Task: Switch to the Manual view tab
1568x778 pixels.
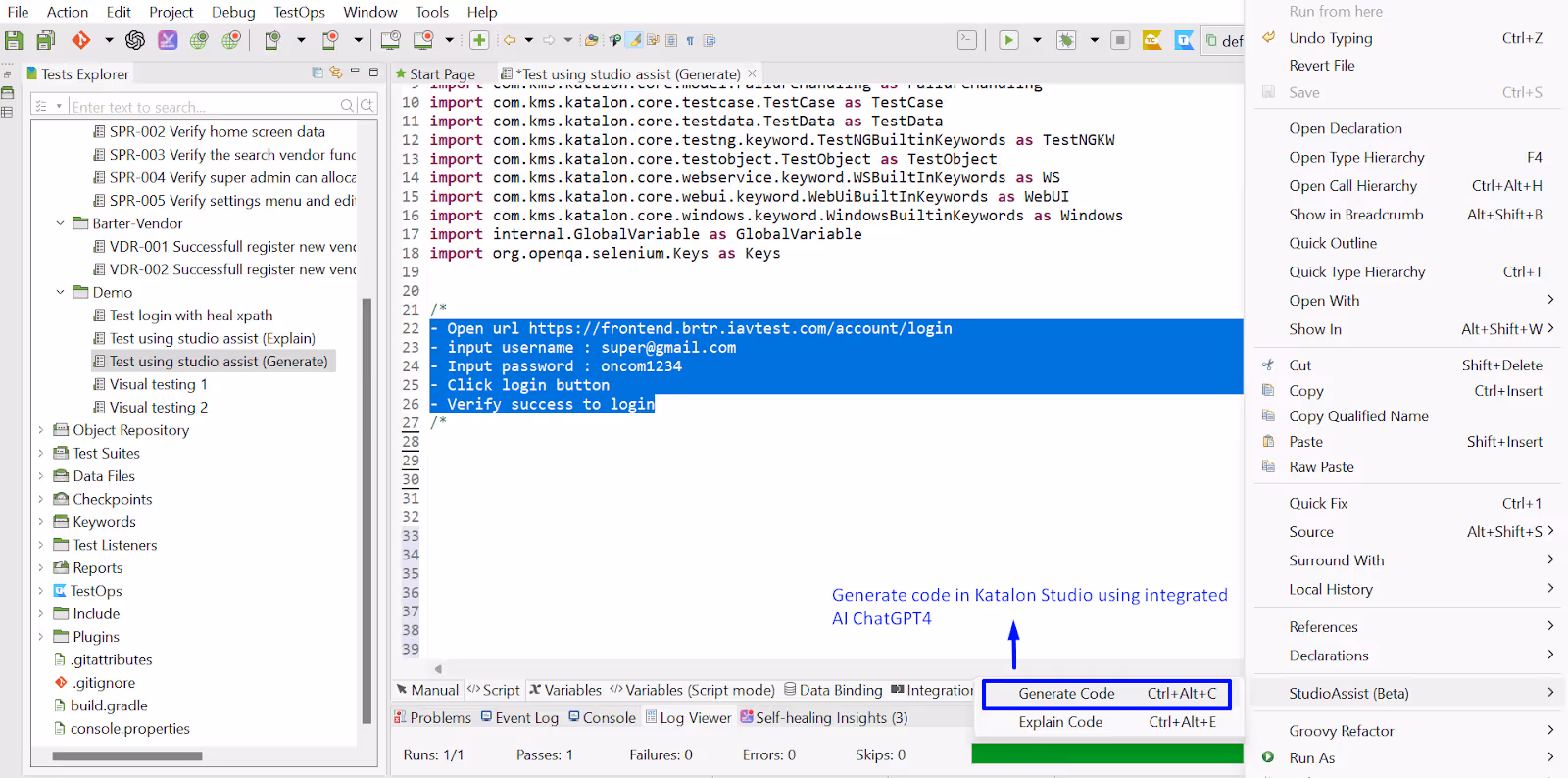Action: tap(427, 690)
